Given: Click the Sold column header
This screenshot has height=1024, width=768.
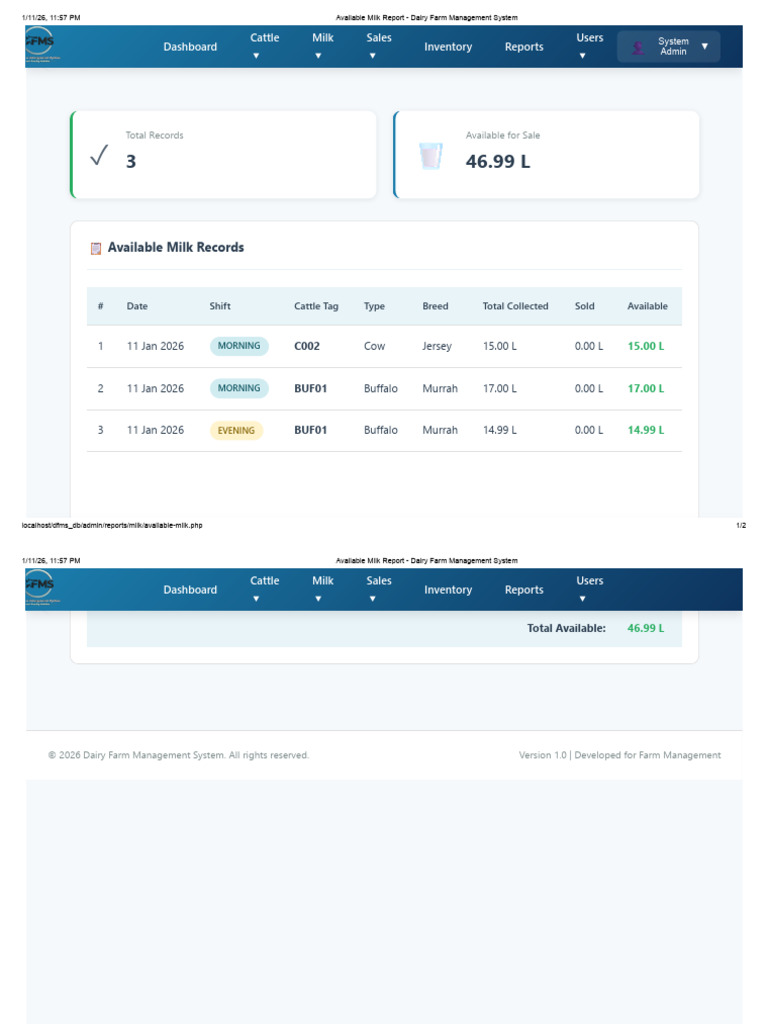Looking at the screenshot, I should pos(584,306).
